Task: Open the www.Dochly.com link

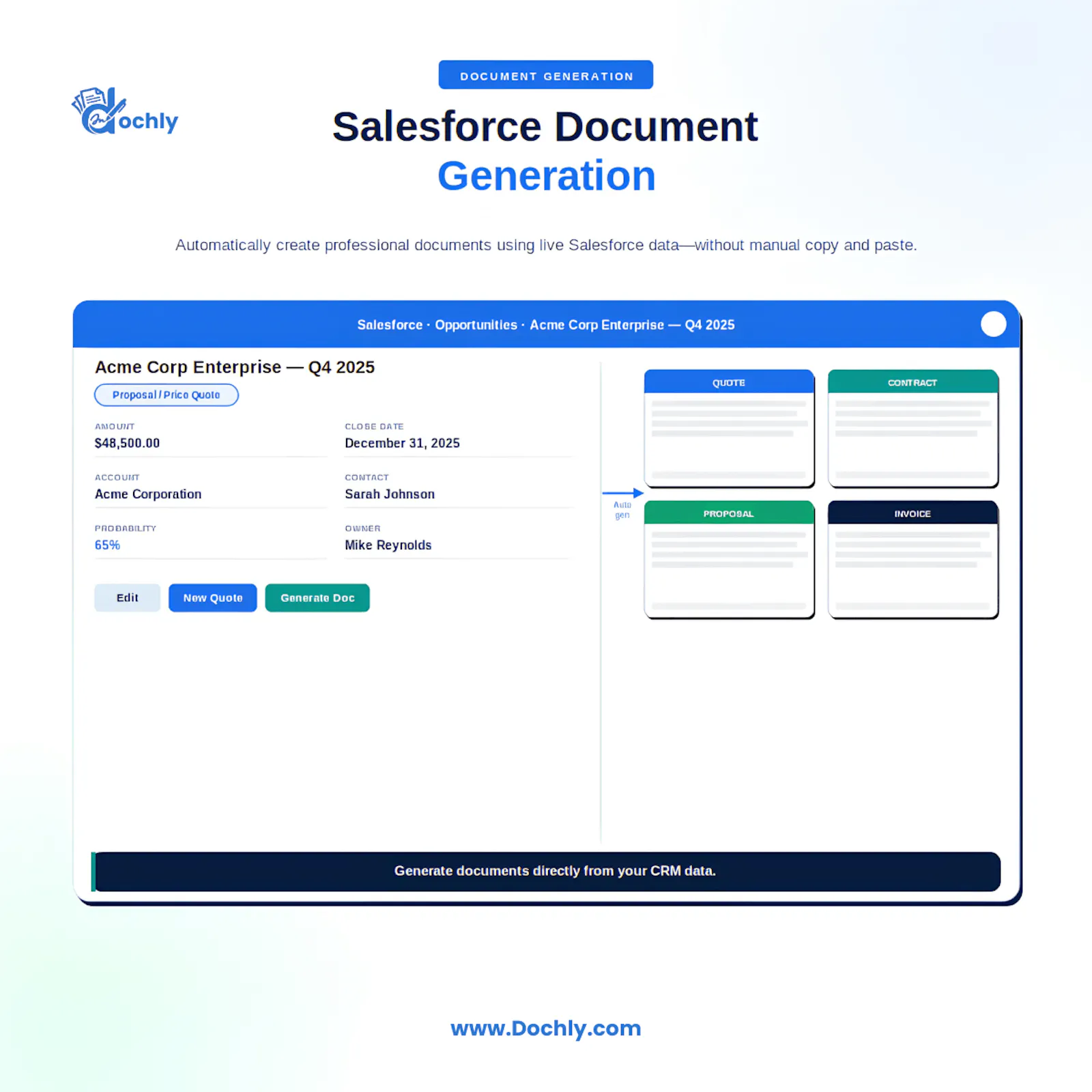Action: pos(546,1029)
